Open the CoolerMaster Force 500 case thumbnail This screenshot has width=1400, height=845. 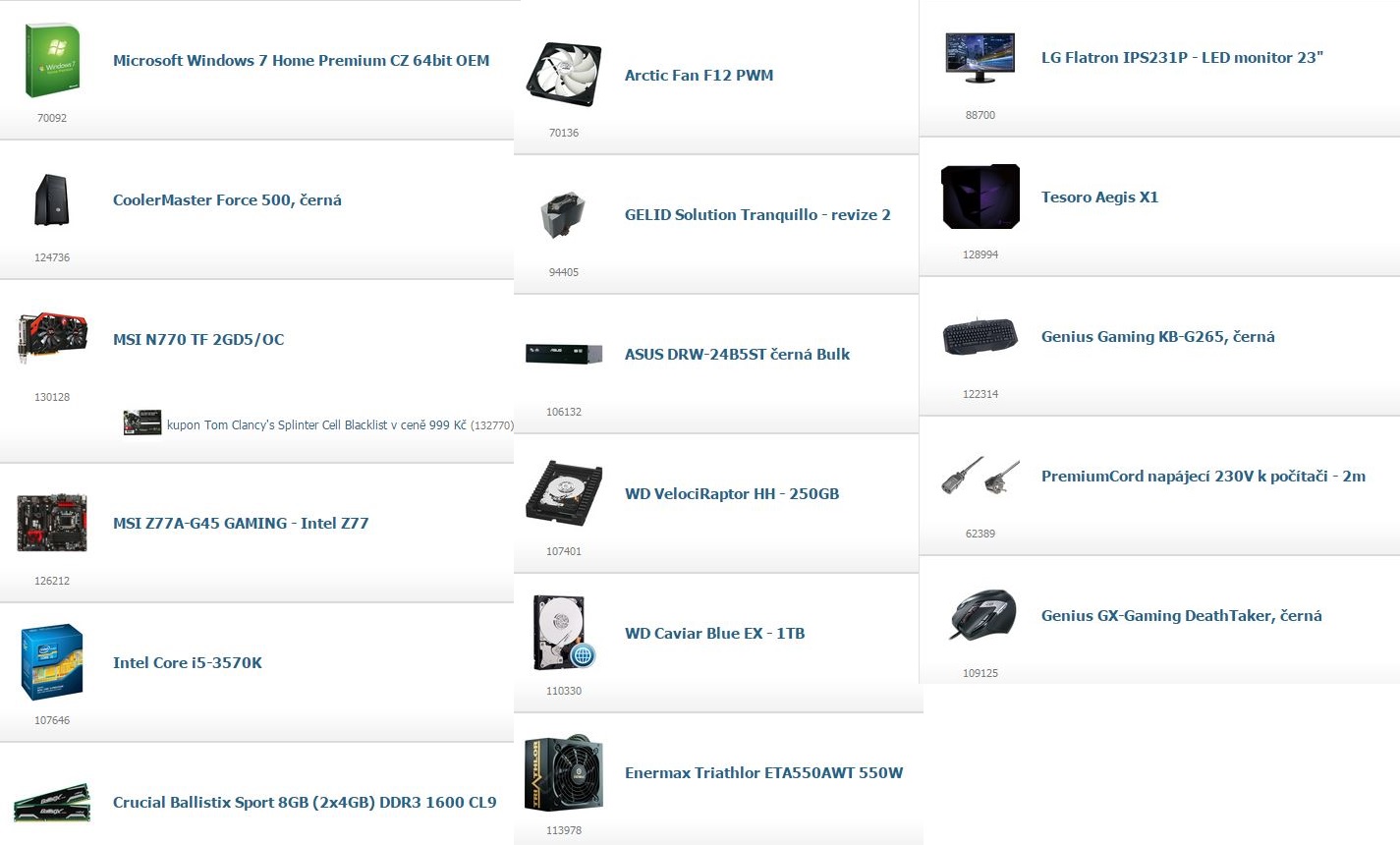click(51, 200)
